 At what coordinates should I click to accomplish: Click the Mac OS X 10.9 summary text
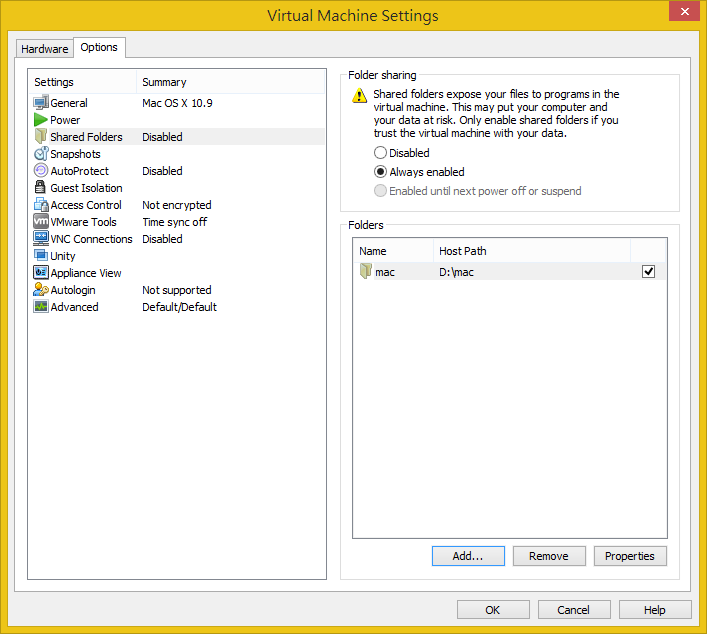tap(177, 103)
